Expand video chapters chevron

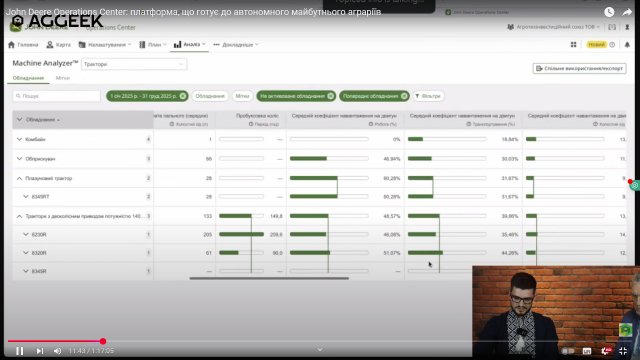click(x=320, y=350)
